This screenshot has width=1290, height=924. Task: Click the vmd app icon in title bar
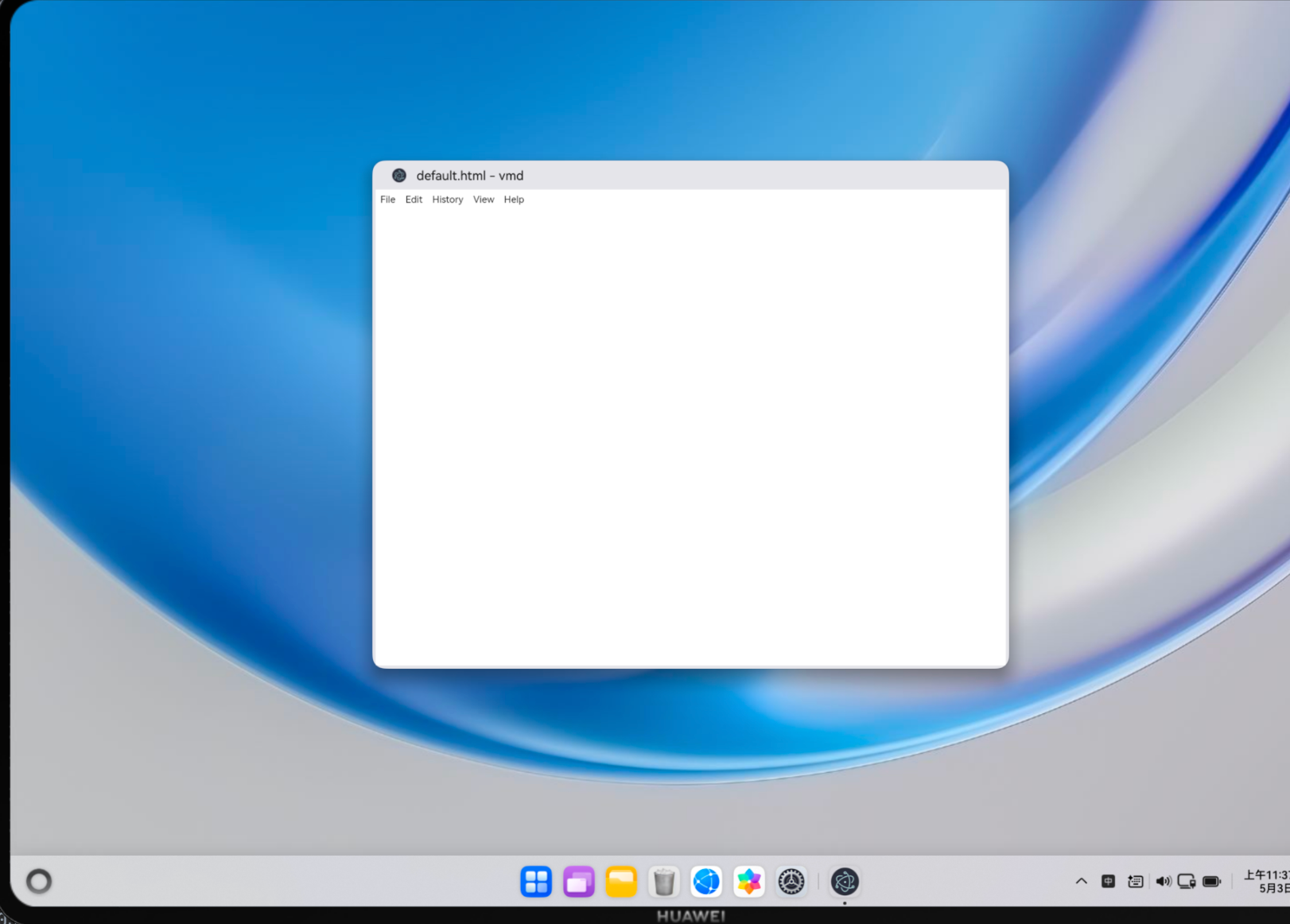click(399, 176)
